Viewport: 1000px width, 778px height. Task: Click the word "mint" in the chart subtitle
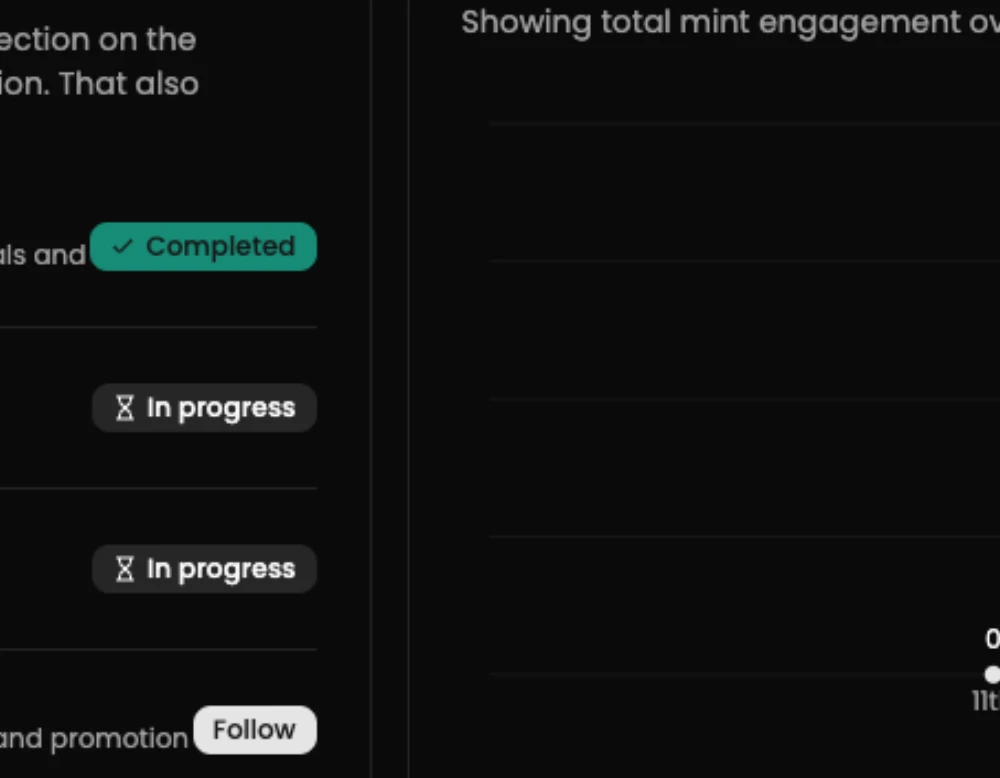tap(714, 22)
